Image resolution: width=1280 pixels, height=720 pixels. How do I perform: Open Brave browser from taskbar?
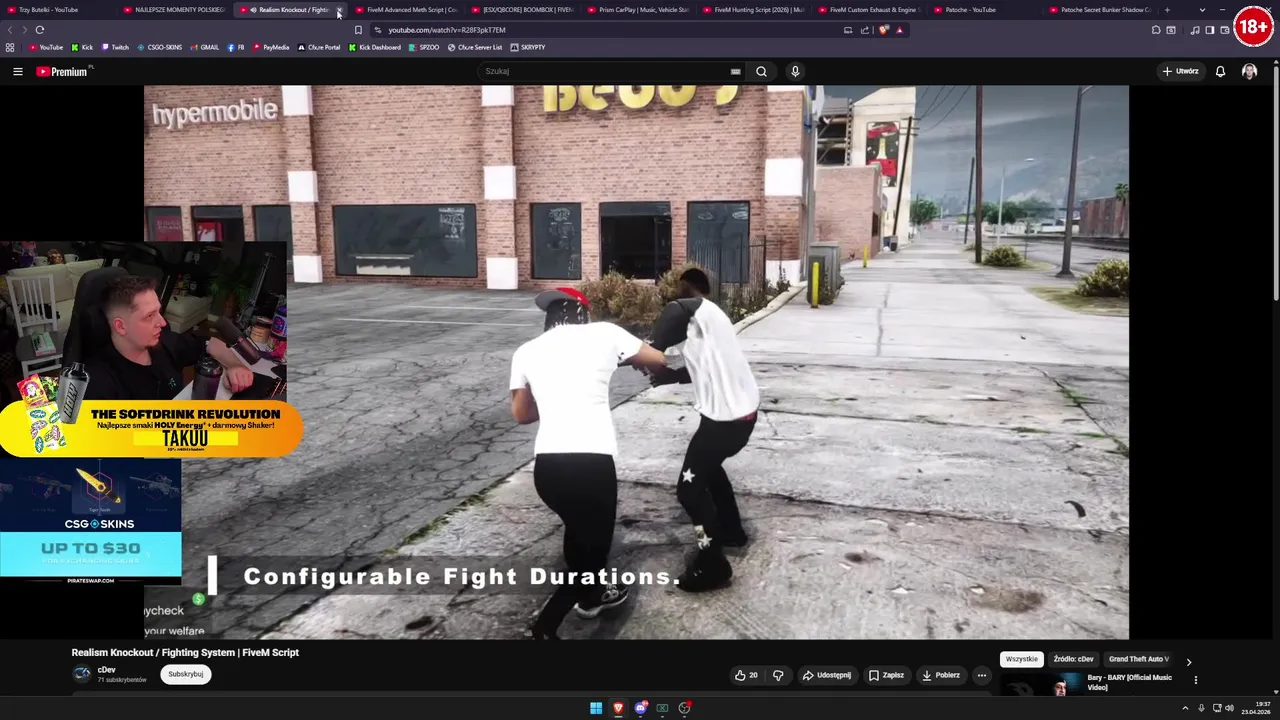coord(618,708)
